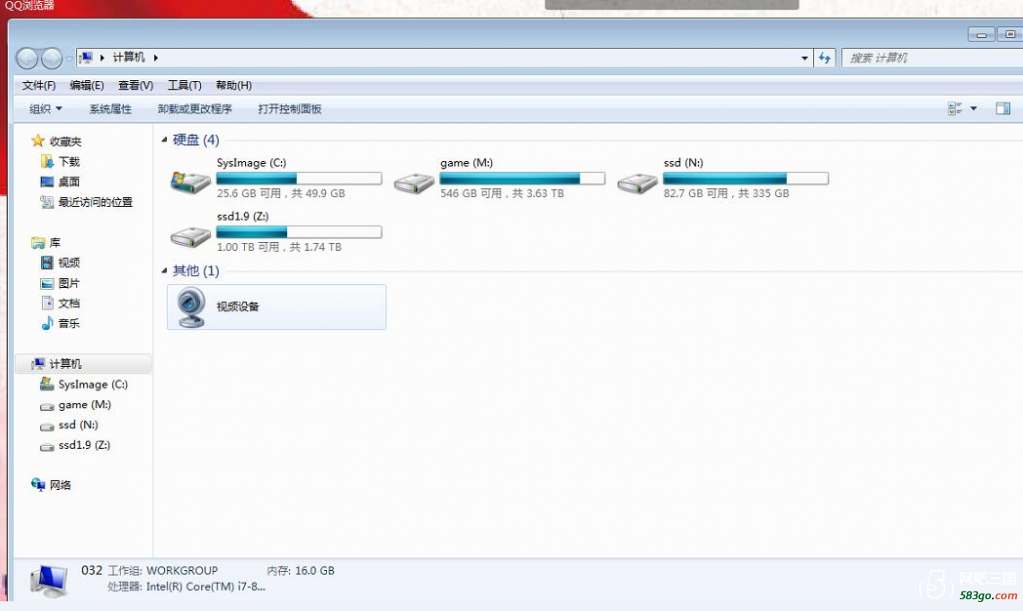Click the 工作组: WORKGROUP detail text
Screen dimensions: 1023x611
tap(162, 571)
